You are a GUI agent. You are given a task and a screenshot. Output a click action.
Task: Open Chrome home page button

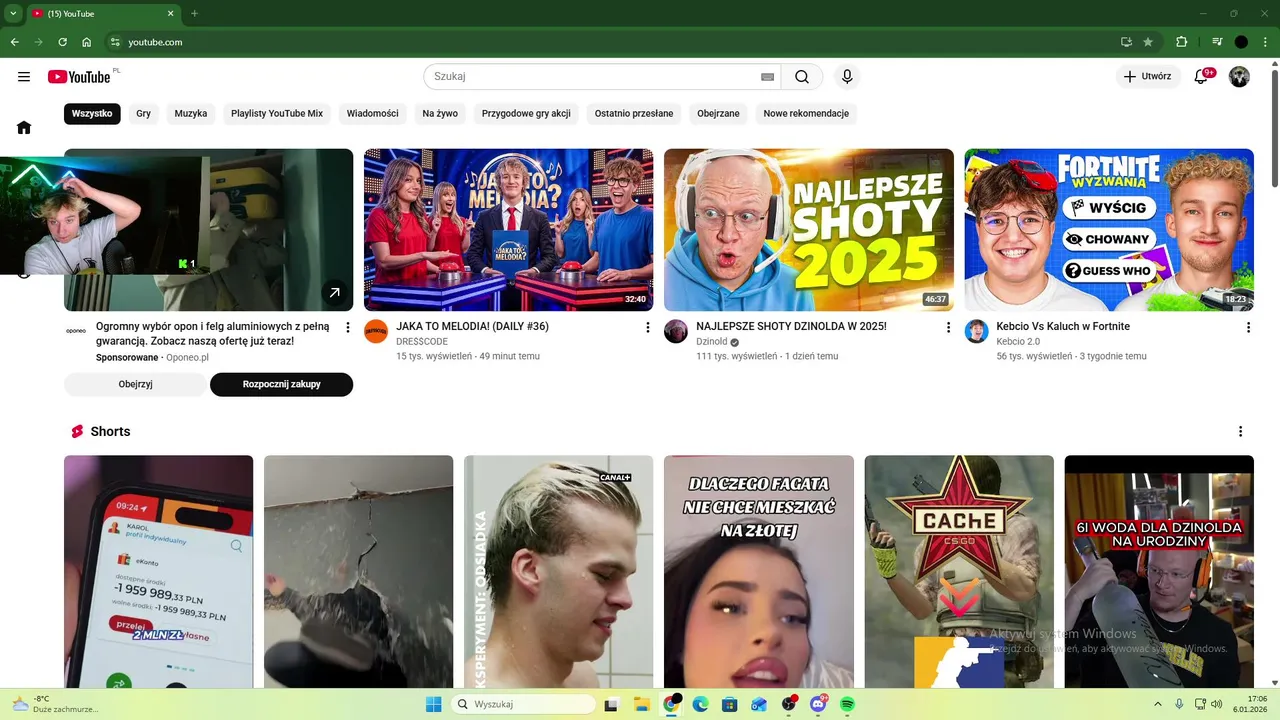[x=87, y=42]
